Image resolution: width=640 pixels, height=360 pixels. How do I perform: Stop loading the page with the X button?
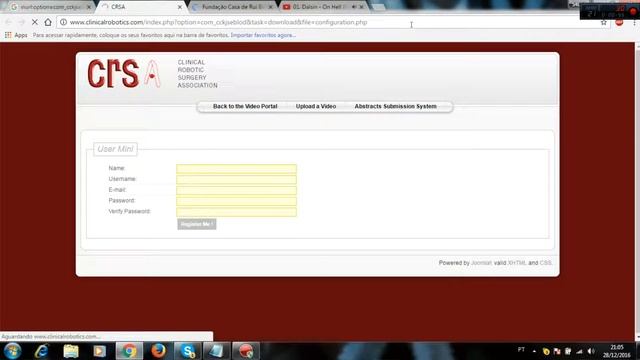point(35,22)
